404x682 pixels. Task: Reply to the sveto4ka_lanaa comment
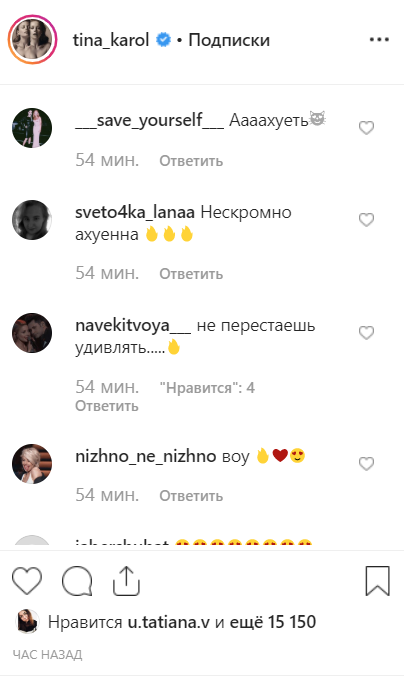click(x=191, y=274)
